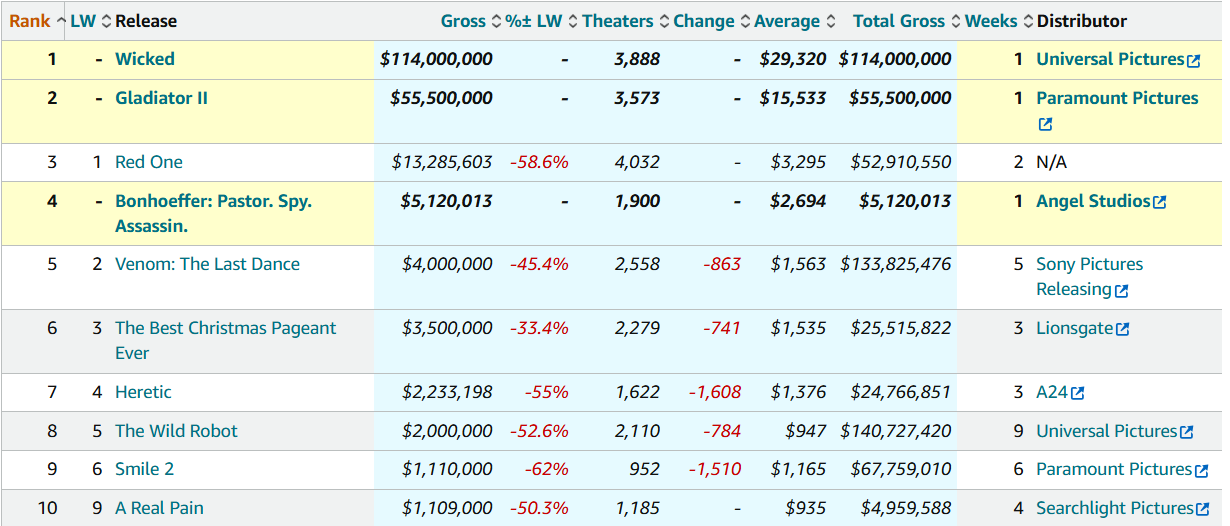Sort by Theaters column header

point(618,21)
